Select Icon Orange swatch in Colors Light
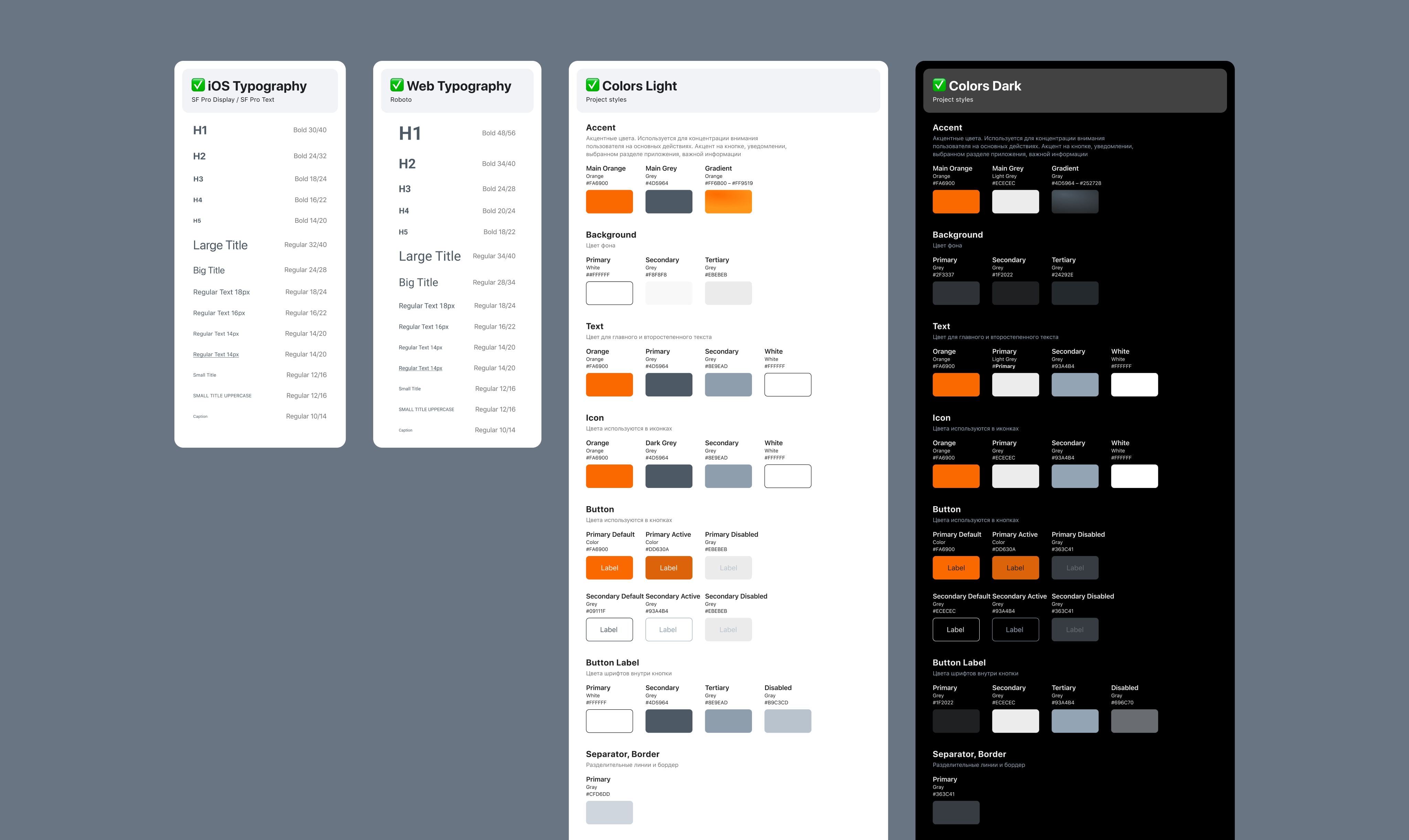 (x=609, y=476)
